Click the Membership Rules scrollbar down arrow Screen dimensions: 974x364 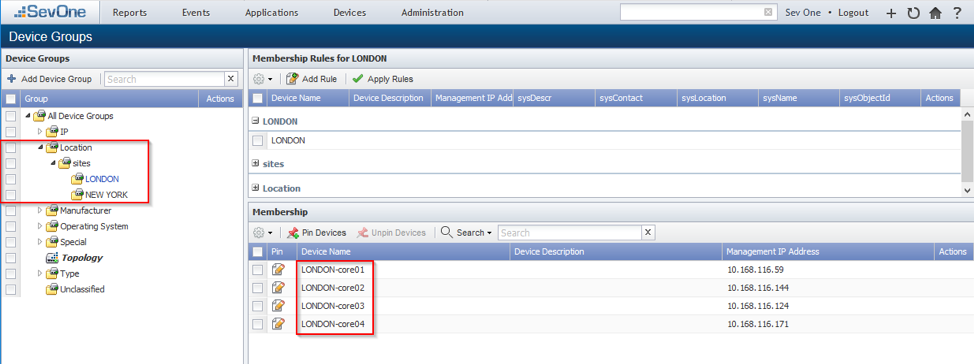point(968,191)
